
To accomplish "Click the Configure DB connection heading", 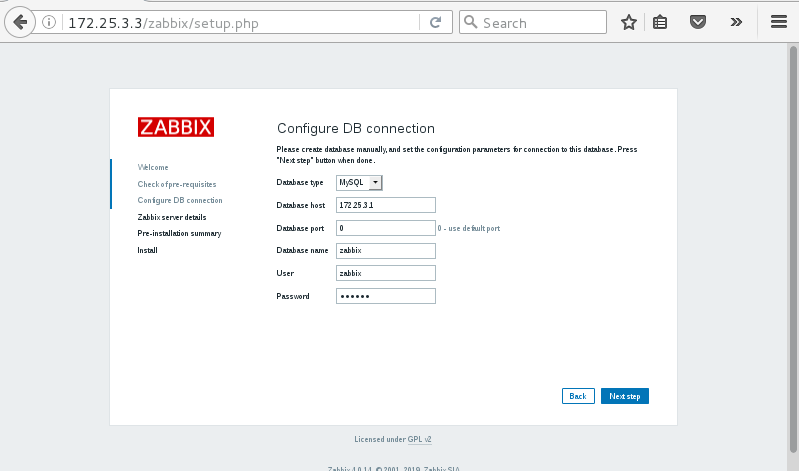I will [x=356, y=128].
